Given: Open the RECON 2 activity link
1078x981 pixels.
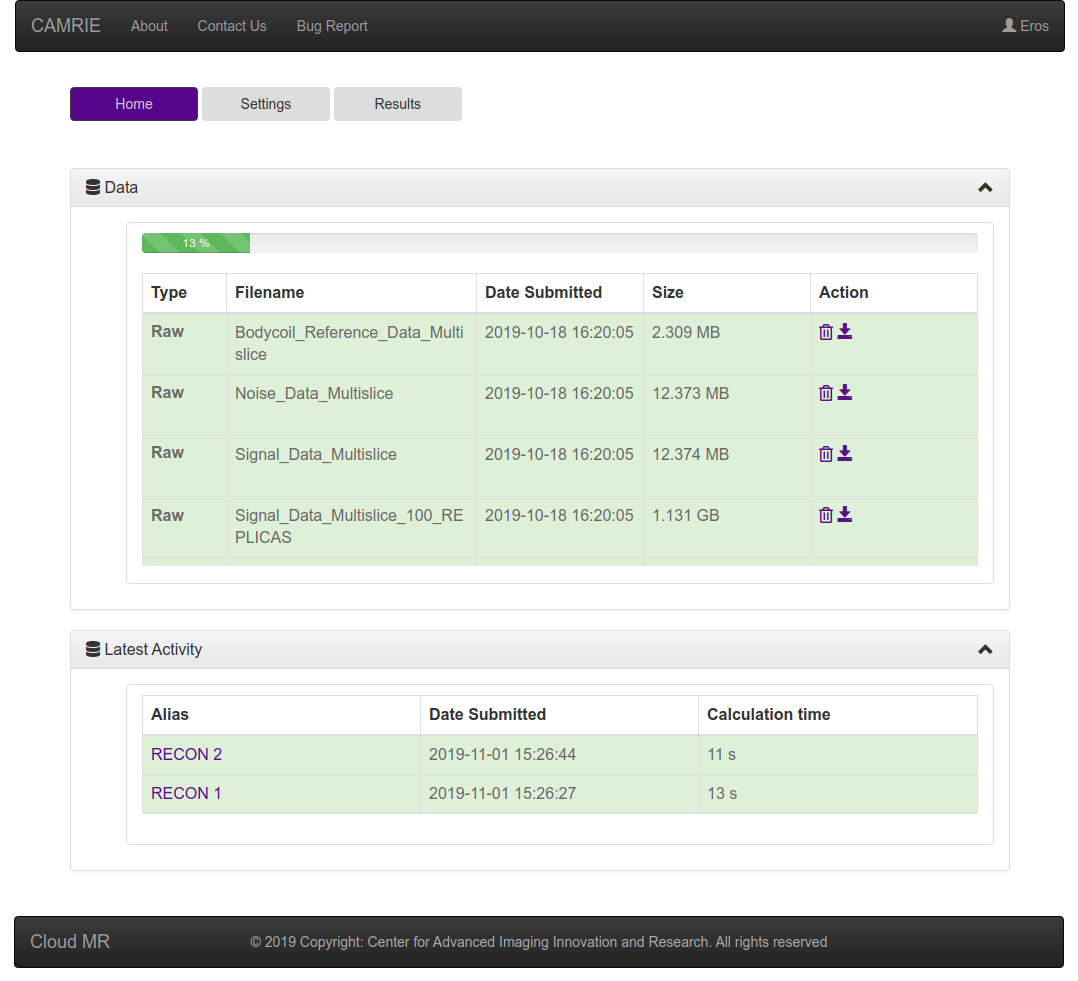Looking at the screenshot, I should (x=187, y=754).
